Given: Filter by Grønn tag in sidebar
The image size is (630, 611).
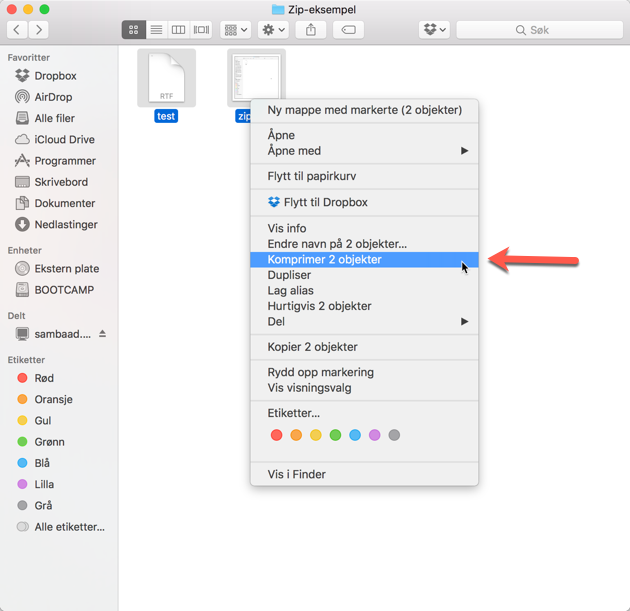Looking at the screenshot, I should (49, 442).
